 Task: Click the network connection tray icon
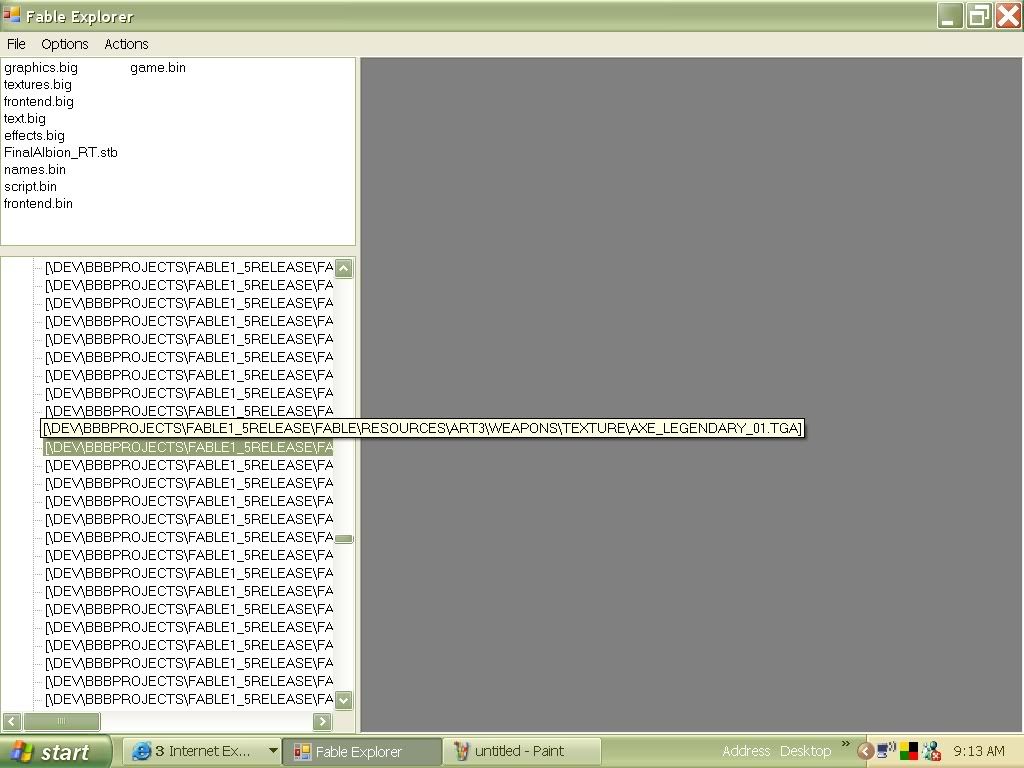886,750
